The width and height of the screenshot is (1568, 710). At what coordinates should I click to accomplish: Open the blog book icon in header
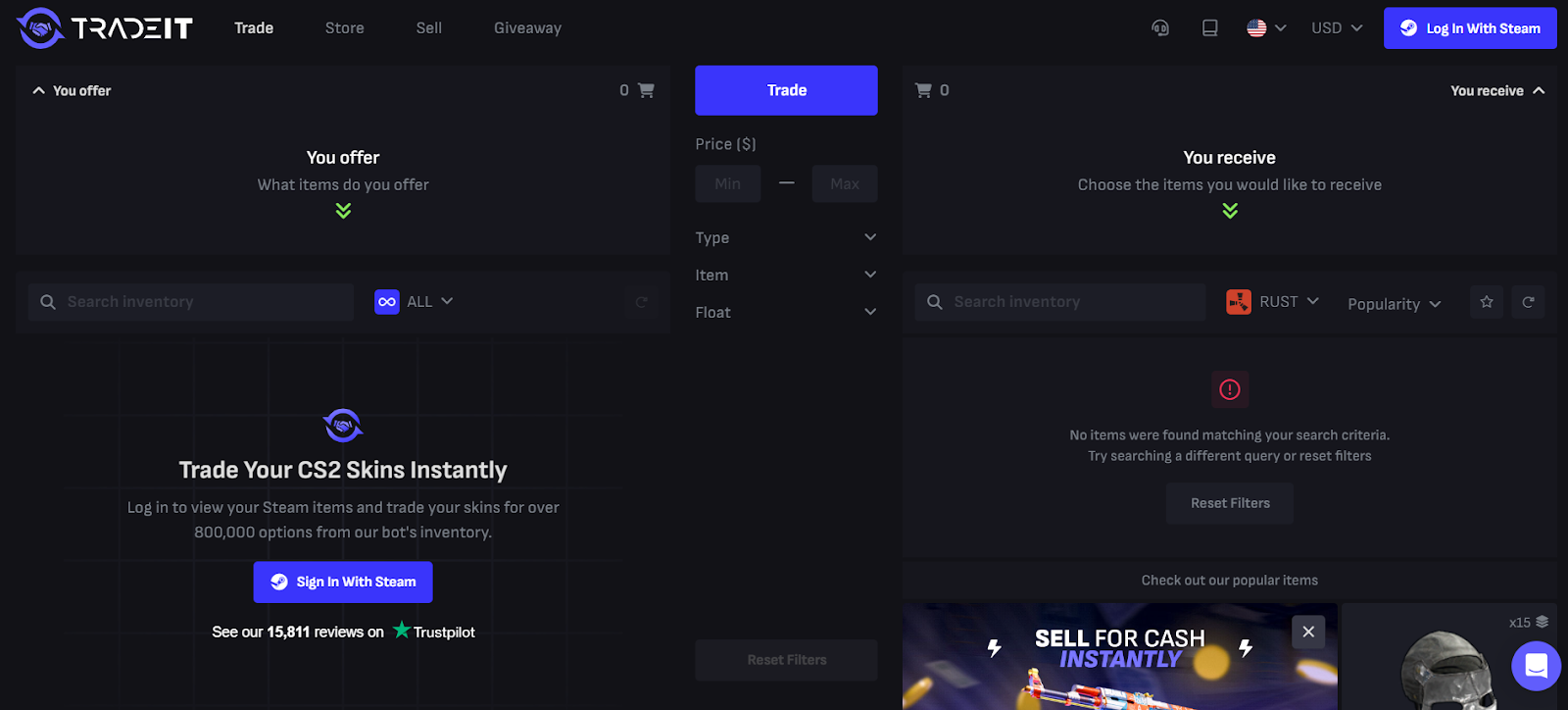click(1210, 28)
